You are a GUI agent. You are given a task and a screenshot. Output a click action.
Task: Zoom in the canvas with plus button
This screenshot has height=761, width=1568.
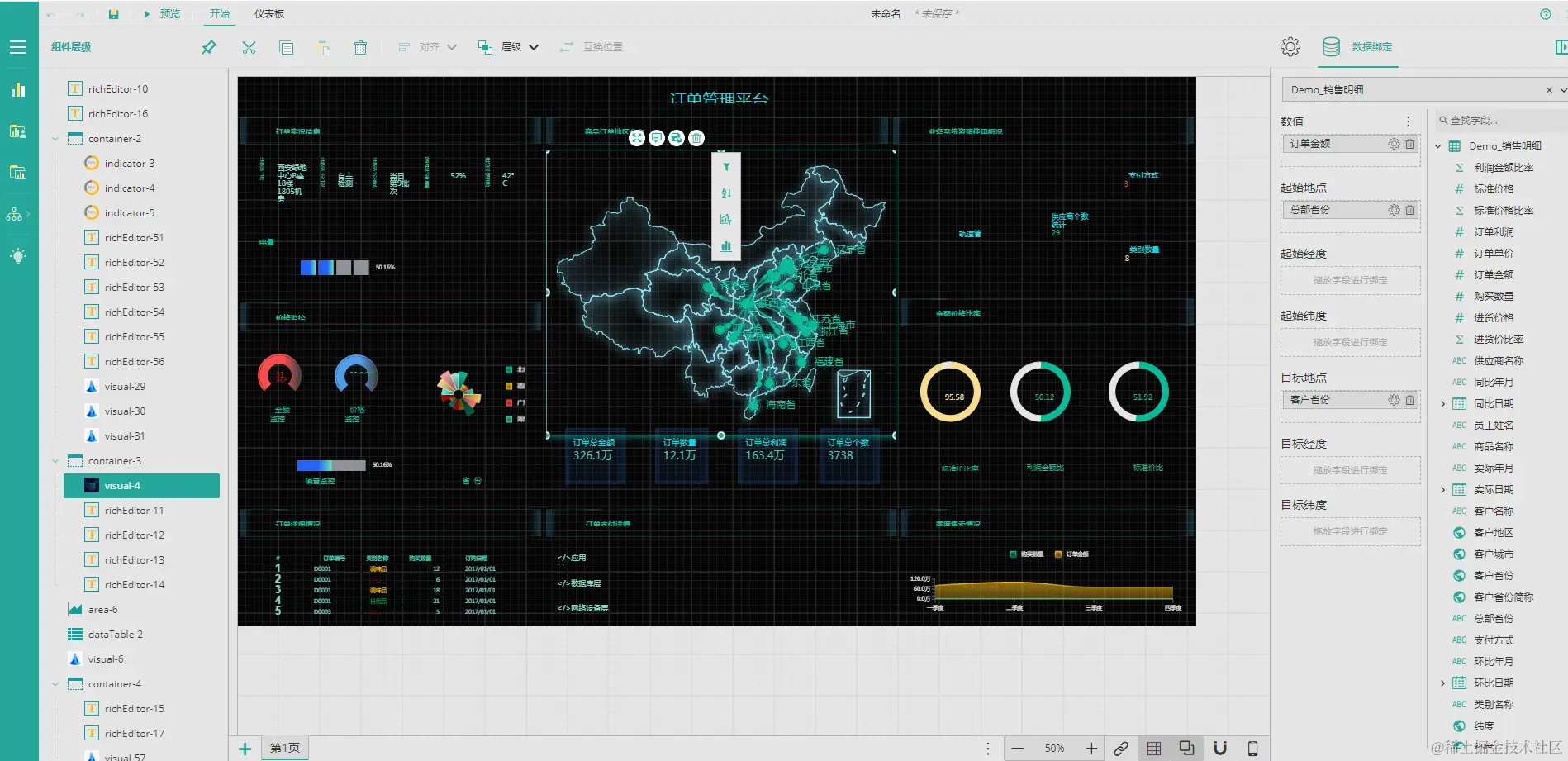point(1091,749)
